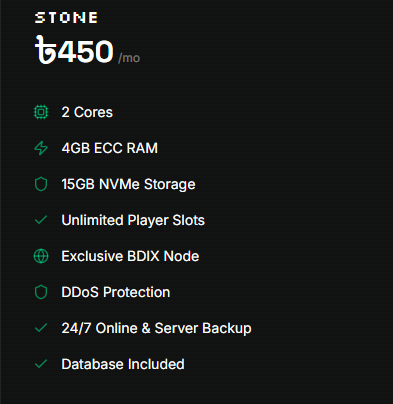Click the shield icon beside 15GB NVMe Storage
The width and height of the screenshot is (393, 404).
click(x=41, y=184)
